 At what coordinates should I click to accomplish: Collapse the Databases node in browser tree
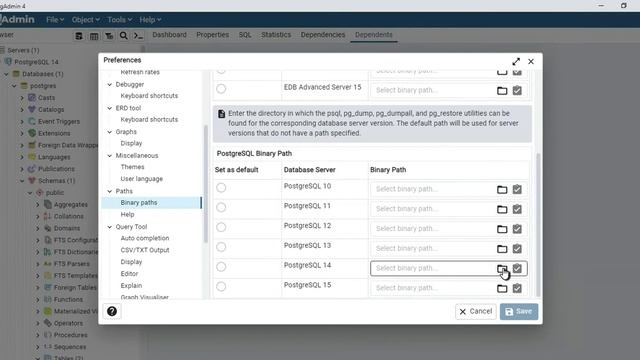coord(7,74)
